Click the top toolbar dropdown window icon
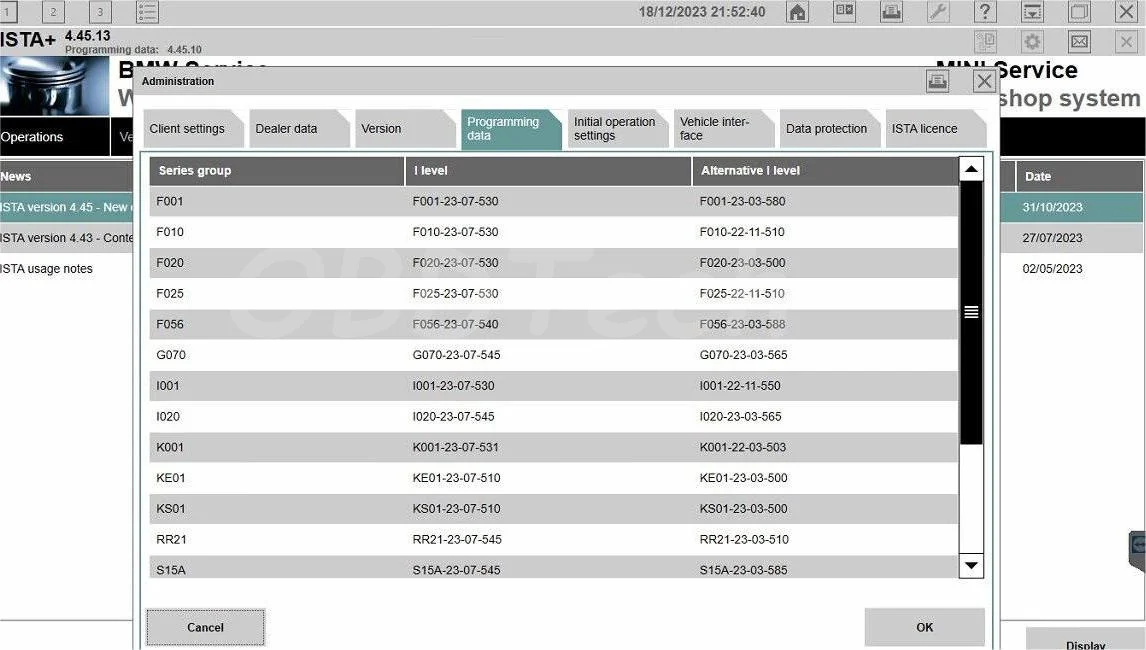 pyautogui.click(x=1032, y=12)
